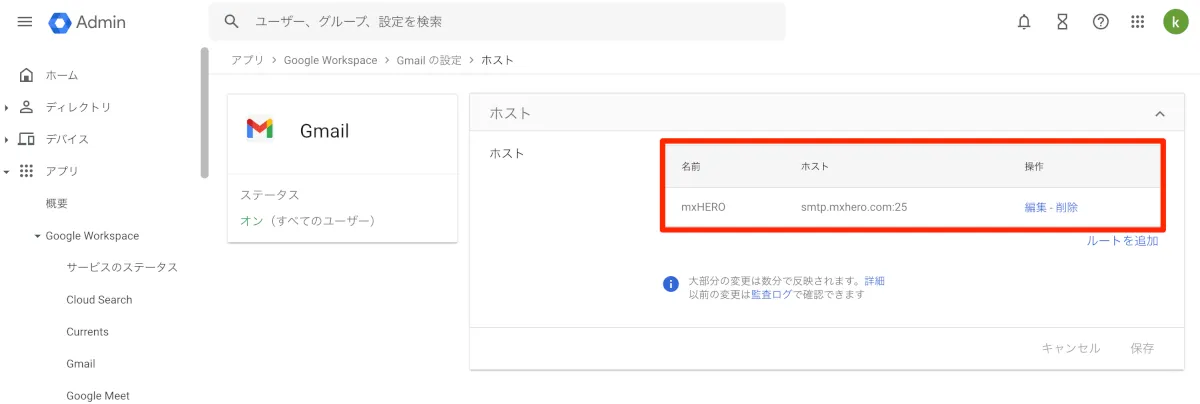Image resolution: width=1200 pixels, height=404 pixels.
Task: Click the Gmail の設定 breadcrumb
Action: tap(429, 60)
